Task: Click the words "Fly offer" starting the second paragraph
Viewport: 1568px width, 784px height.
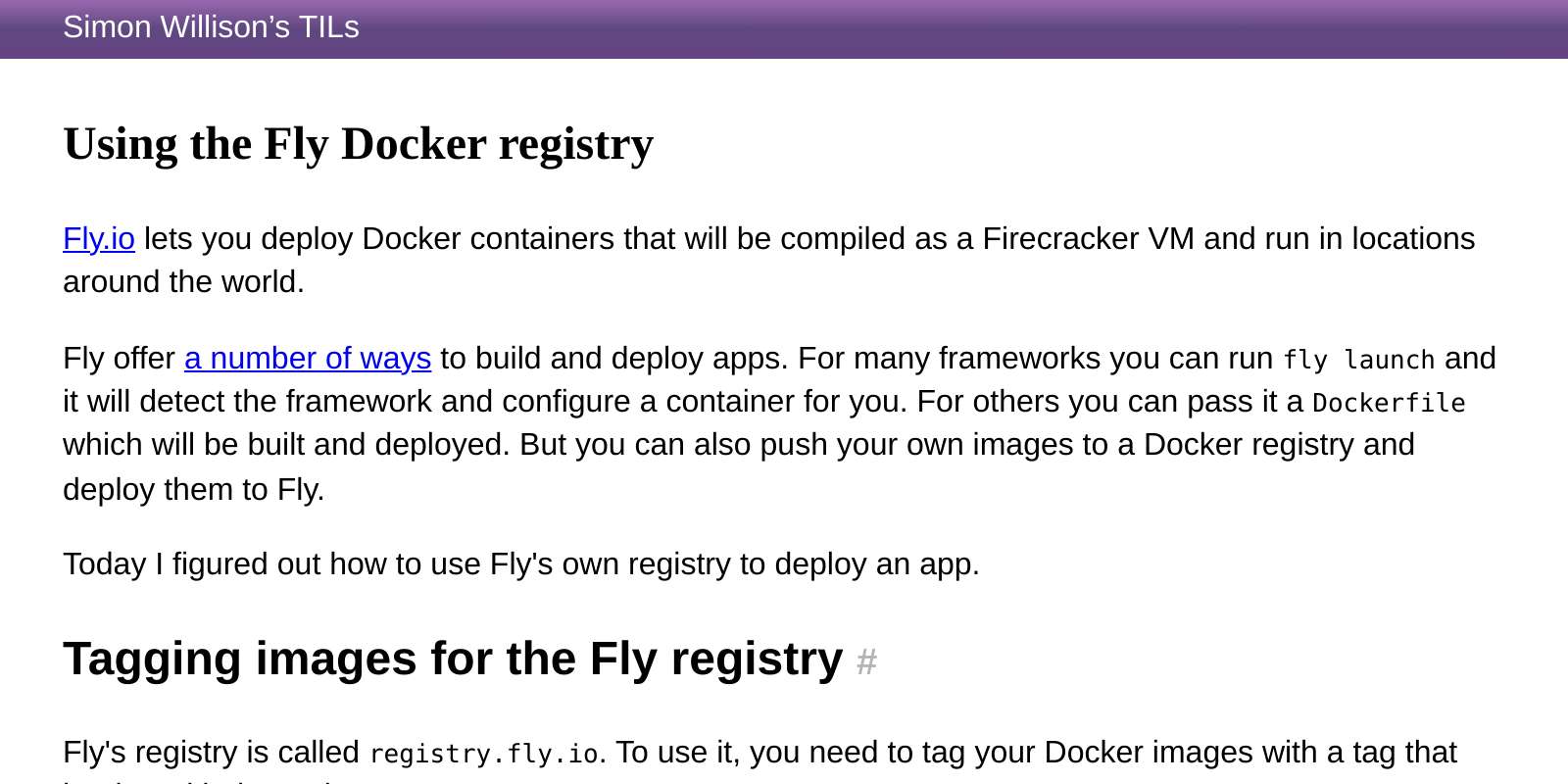Action: 119,358
